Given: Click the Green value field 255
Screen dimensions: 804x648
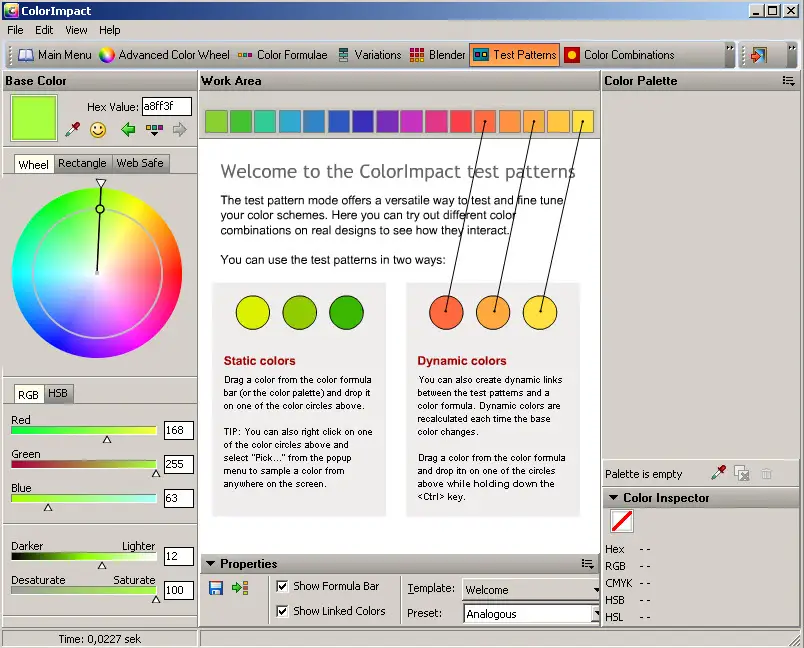Looking at the screenshot, I should point(178,464).
